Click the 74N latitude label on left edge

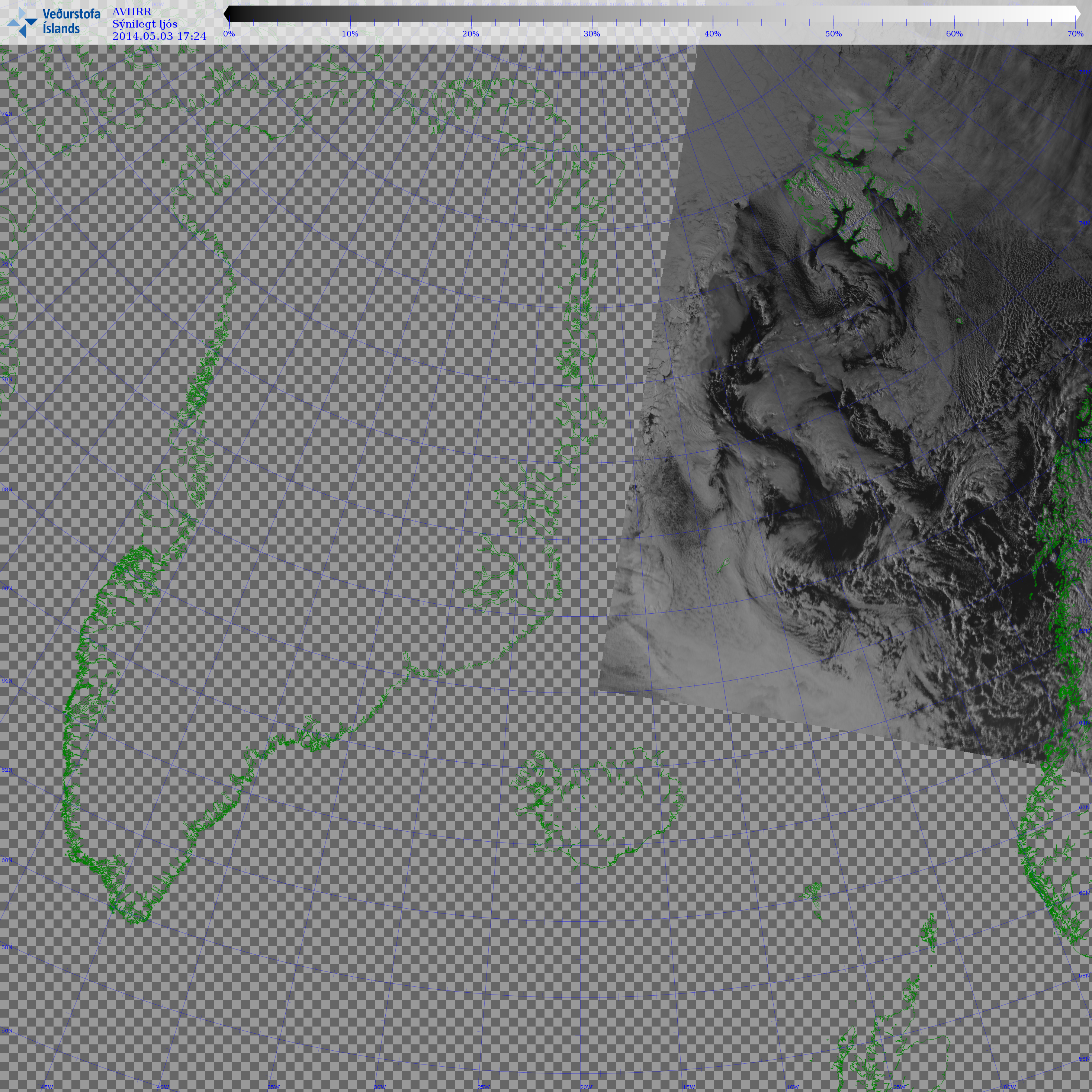(x=7, y=114)
